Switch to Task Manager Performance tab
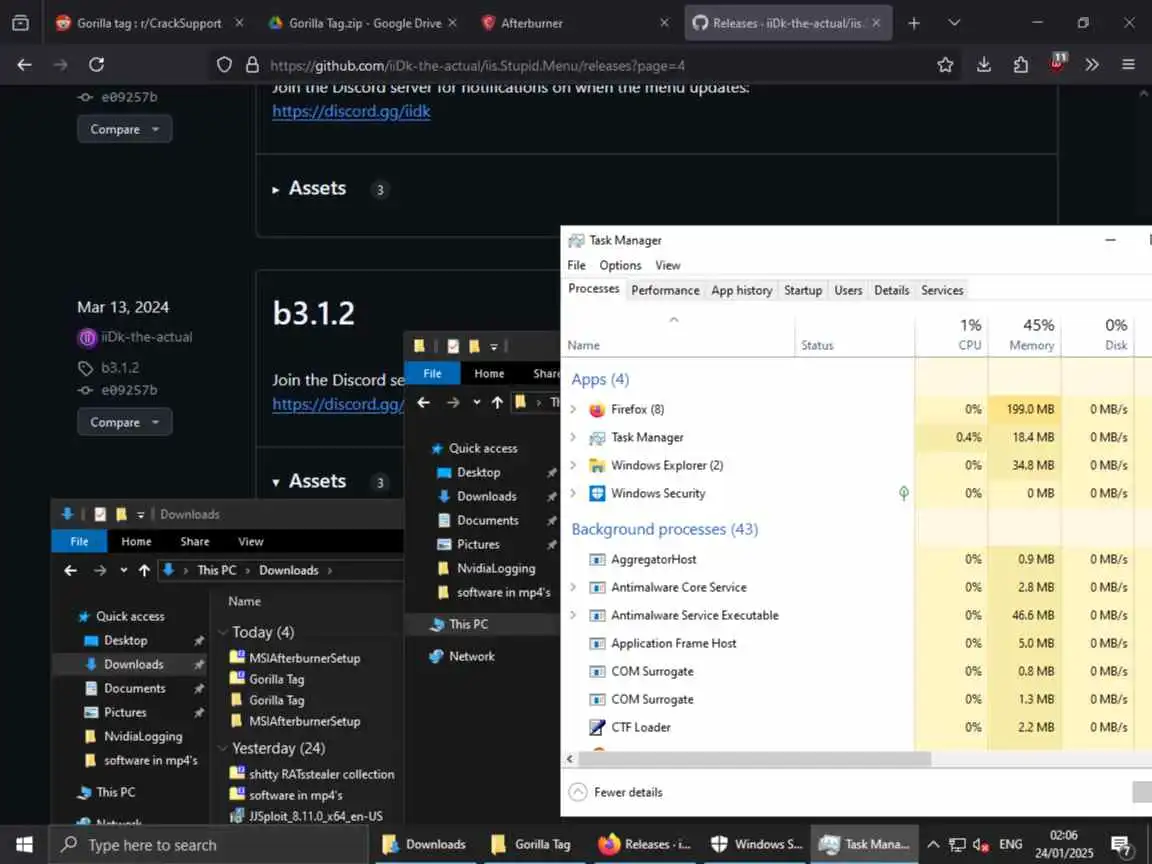This screenshot has width=1152, height=864. coord(665,290)
